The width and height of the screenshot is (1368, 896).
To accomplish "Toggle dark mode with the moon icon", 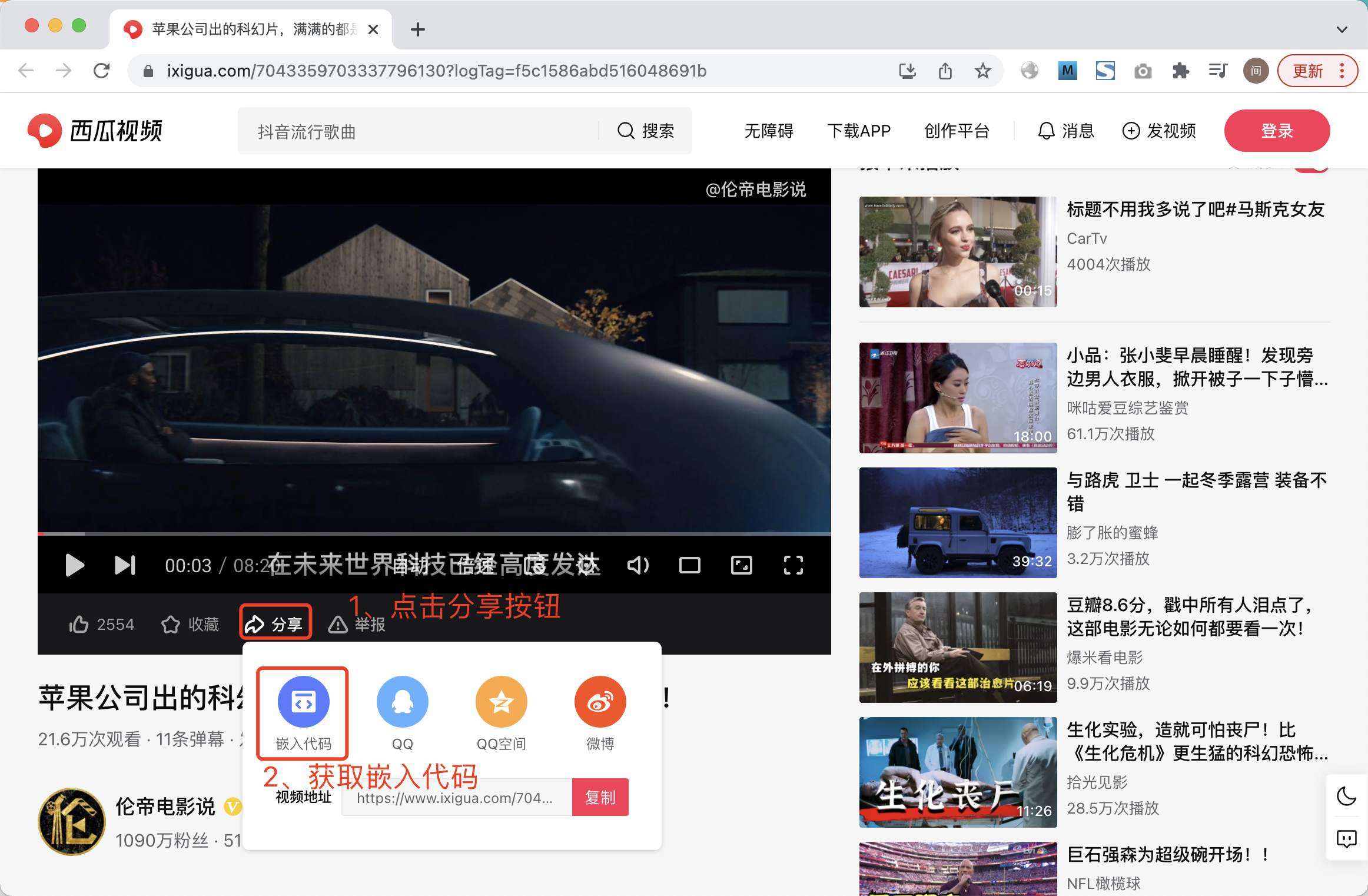I will pyautogui.click(x=1346, y=797).
